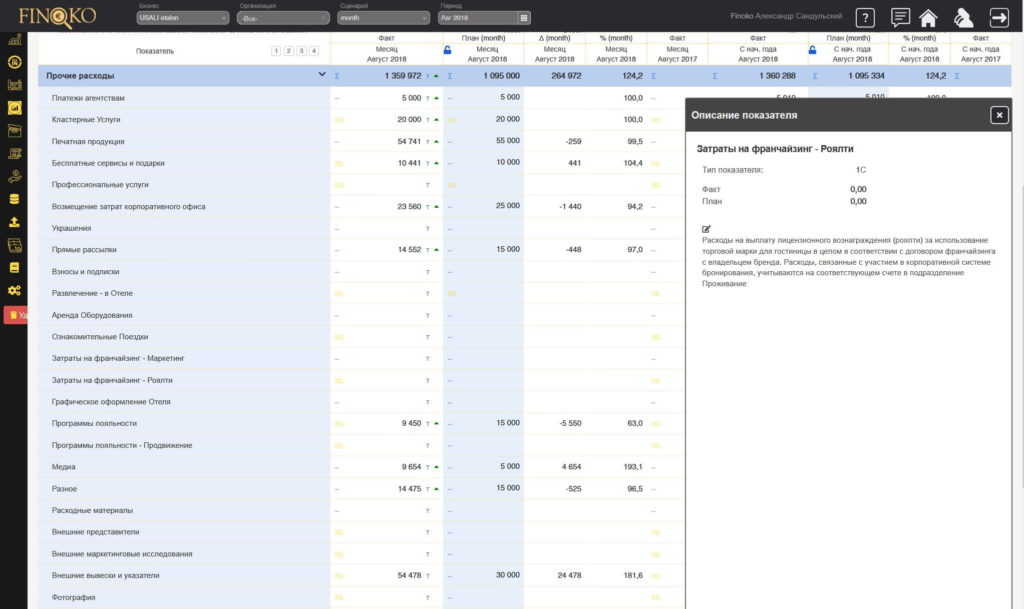Select the Прямые рассылки row
Viewport: 1024px width, 609px height.
click(x=185, y=249)
